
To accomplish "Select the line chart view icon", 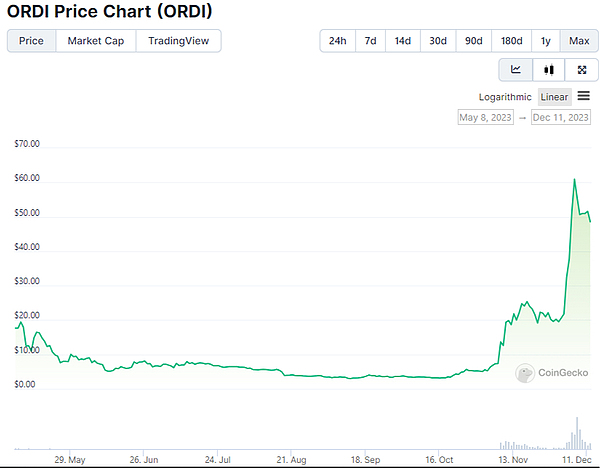I will pos(516,69).
